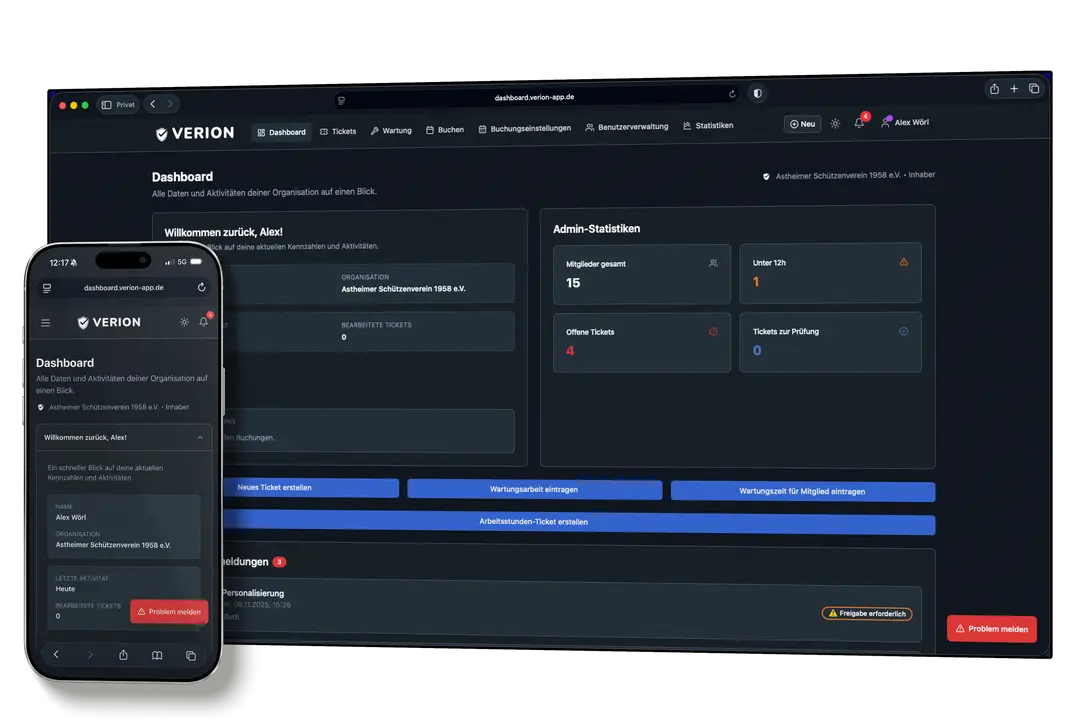Open new tab with plus icon
The image size is (1080, 720).
point(1014,89)
